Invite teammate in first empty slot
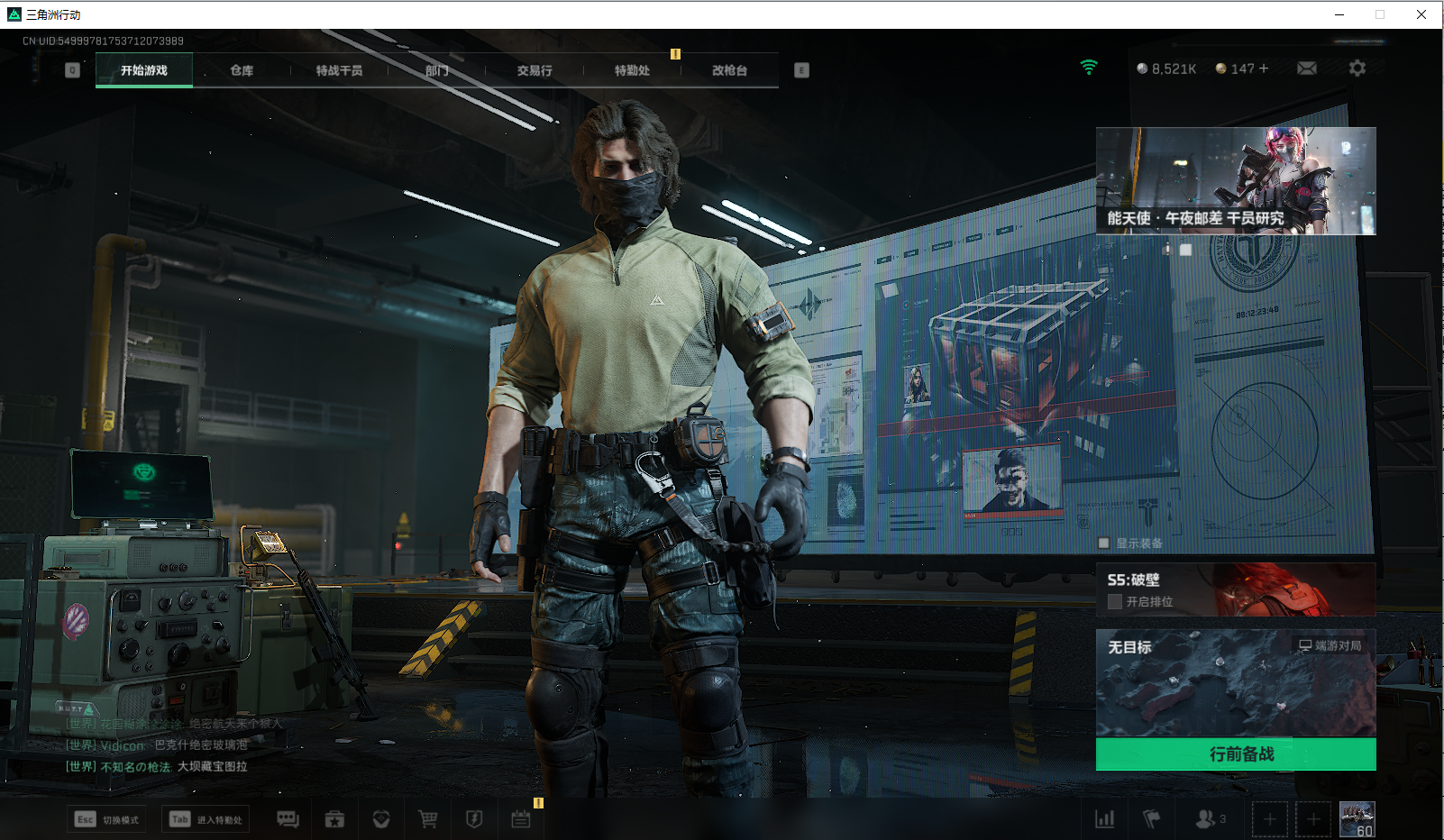Image resolution: width=1444 pixels, height=840 pixels. (x=1269, y=819)
